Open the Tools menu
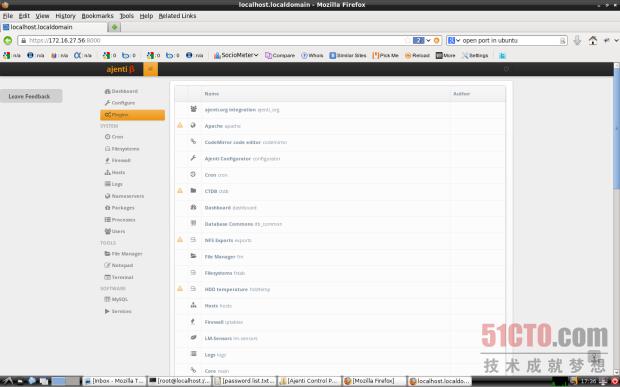620x387 pixels. point(127,16)
